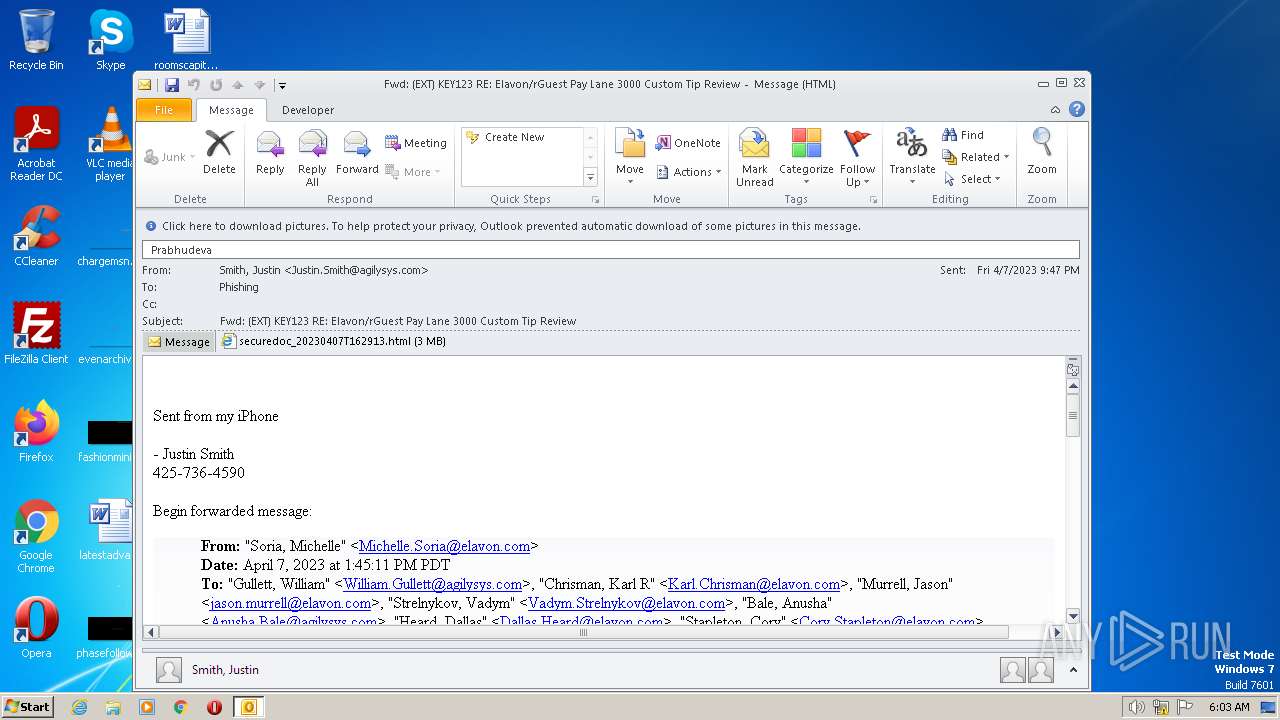Open Firefox desktop shortcut
The height and width of the screenshot is (720, 1280).
[x=36, y=431]
